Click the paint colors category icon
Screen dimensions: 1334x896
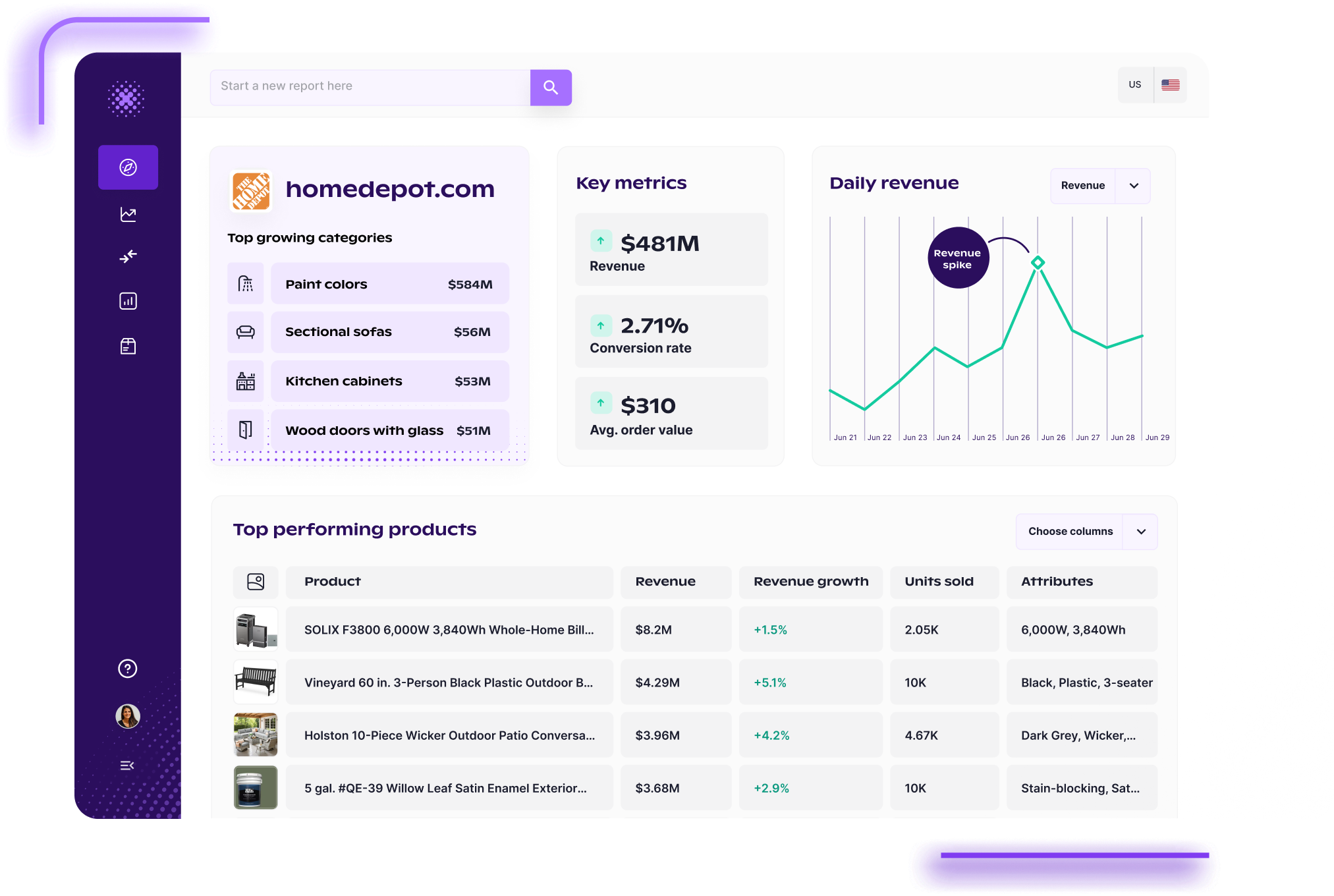pos(246,284)
